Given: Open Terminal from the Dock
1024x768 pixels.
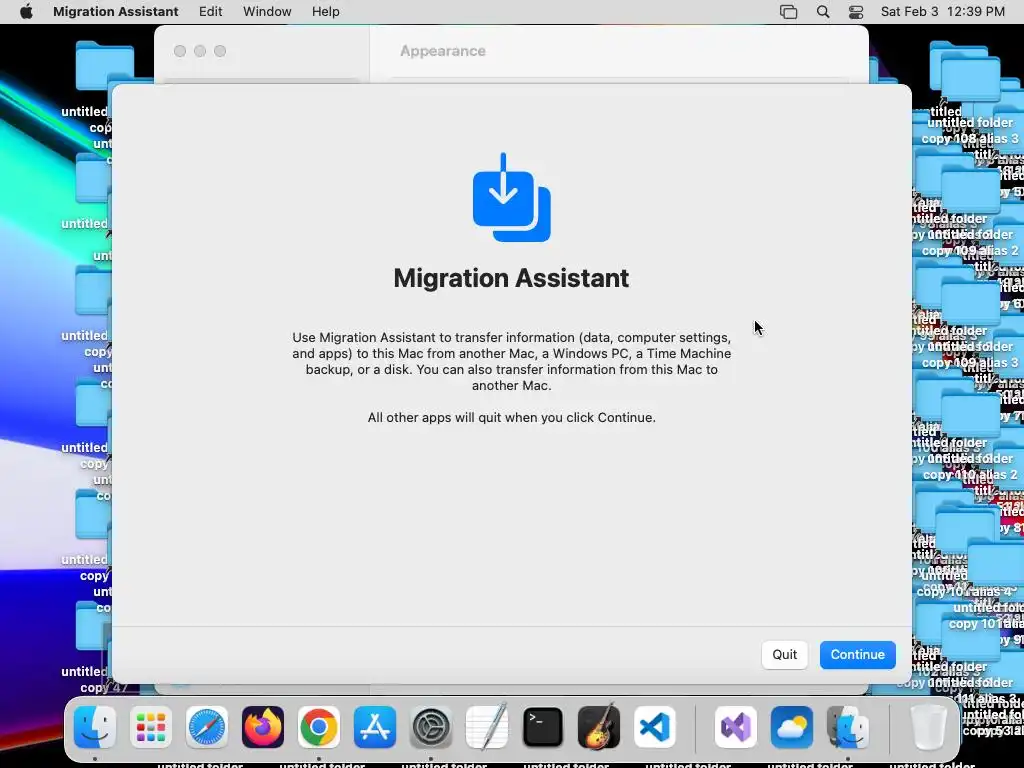Looking at the screenshot, I should [543, 726].
